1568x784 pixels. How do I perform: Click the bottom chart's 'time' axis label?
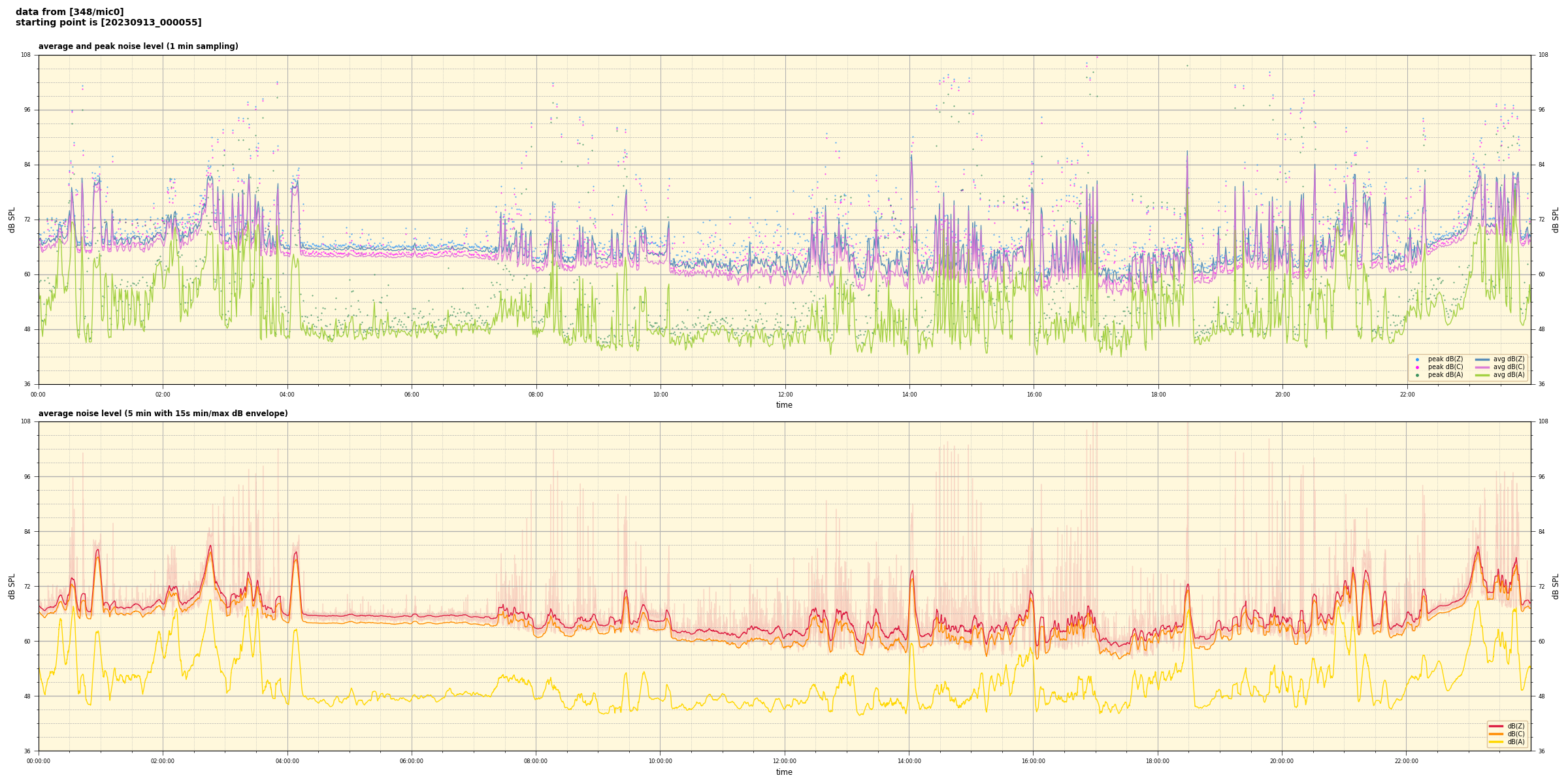[x=784, y=772]
